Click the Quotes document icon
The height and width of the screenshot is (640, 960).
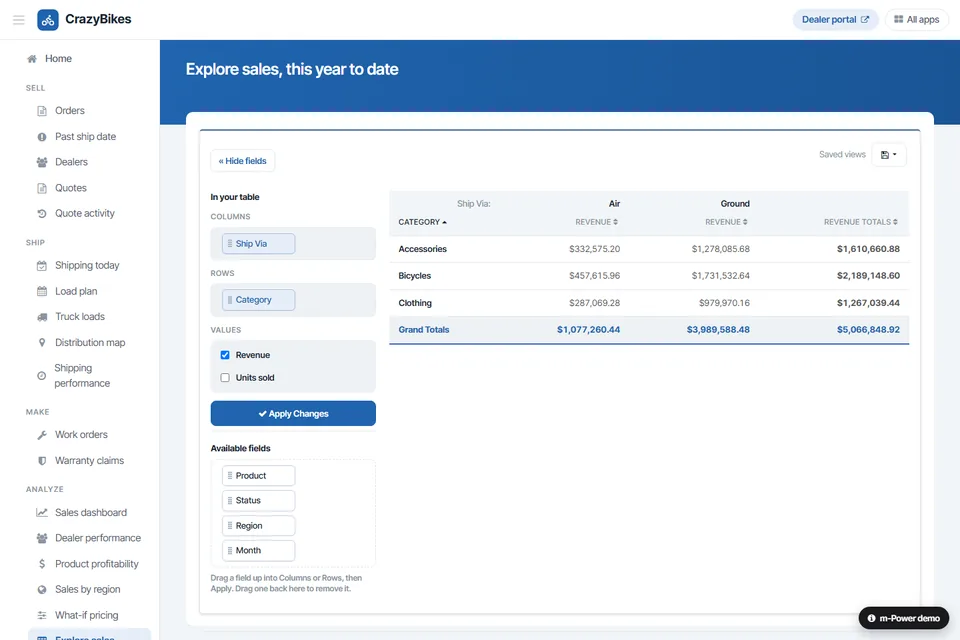tap(42, 188)
